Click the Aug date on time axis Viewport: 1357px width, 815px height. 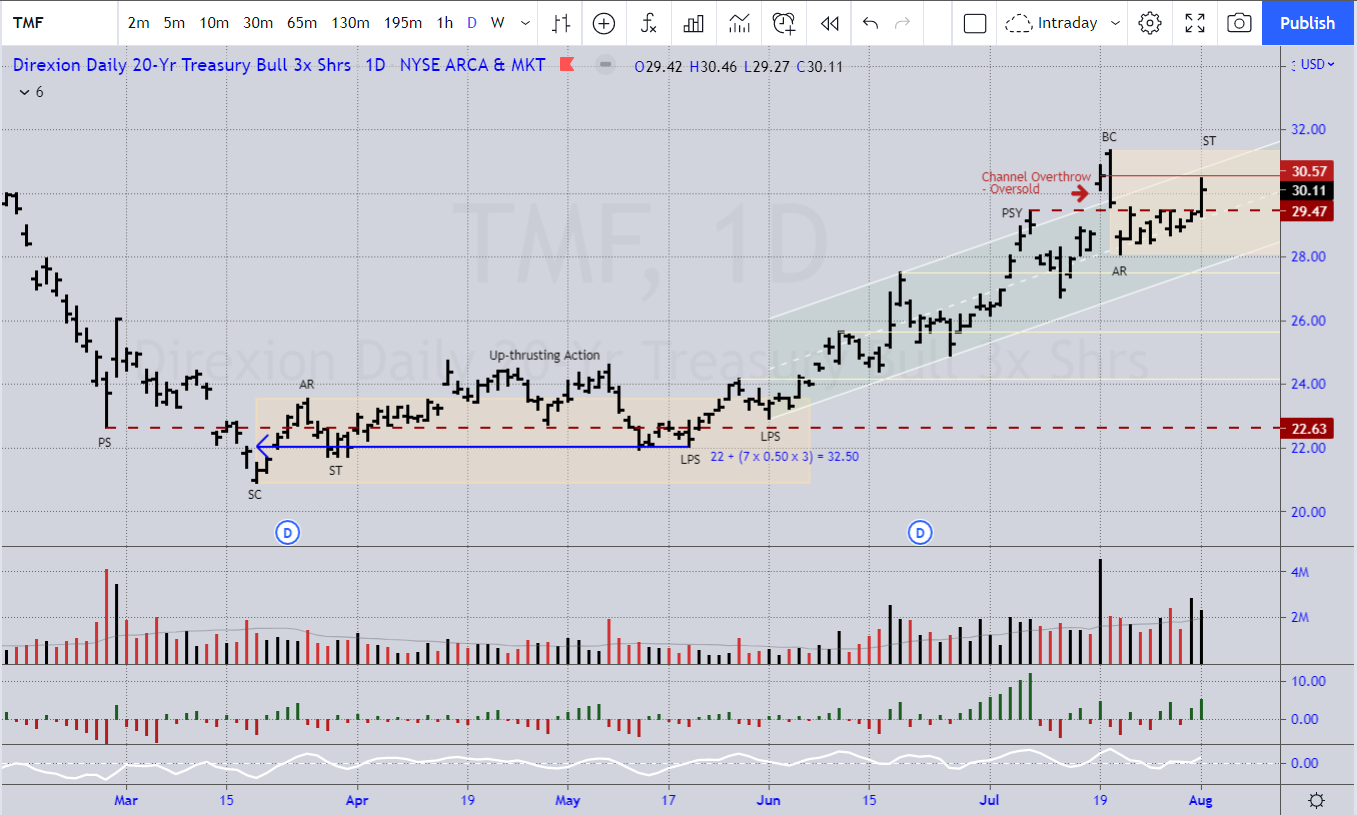click(1201, 800)
